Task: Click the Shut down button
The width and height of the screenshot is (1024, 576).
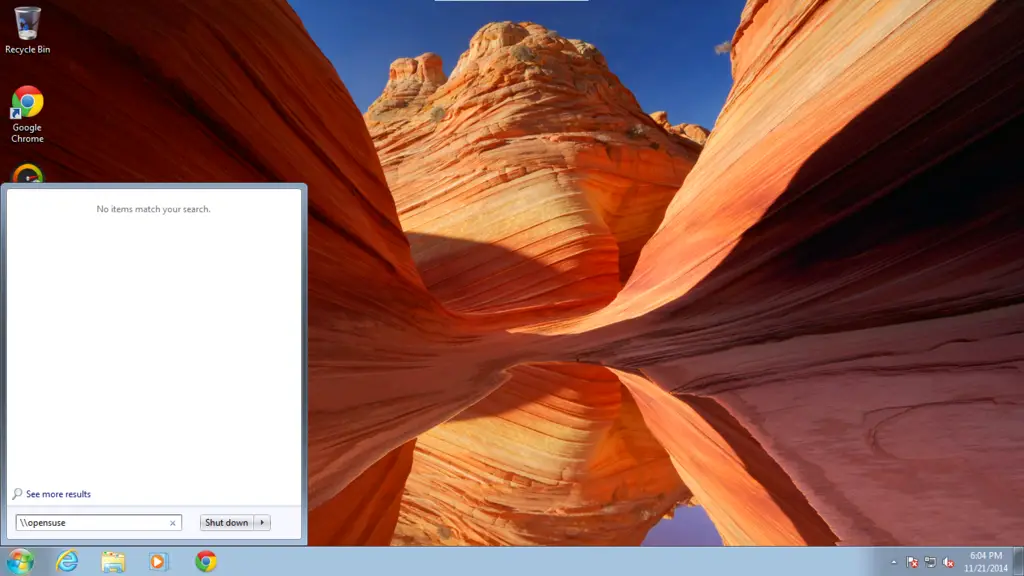Action: pyautogui.click(x=227, y=522)
